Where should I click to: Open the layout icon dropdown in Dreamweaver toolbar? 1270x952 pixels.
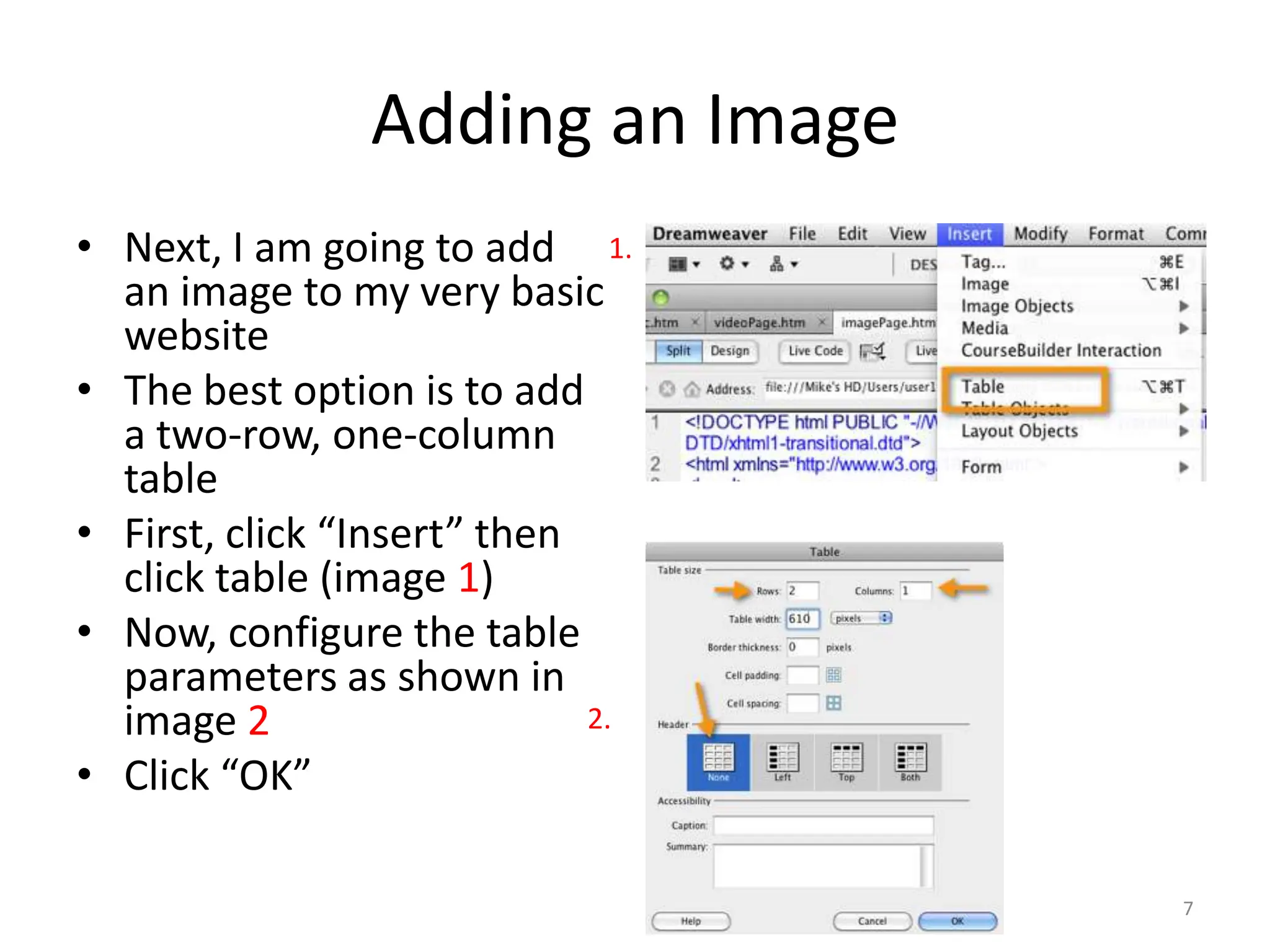coord(684,265)
